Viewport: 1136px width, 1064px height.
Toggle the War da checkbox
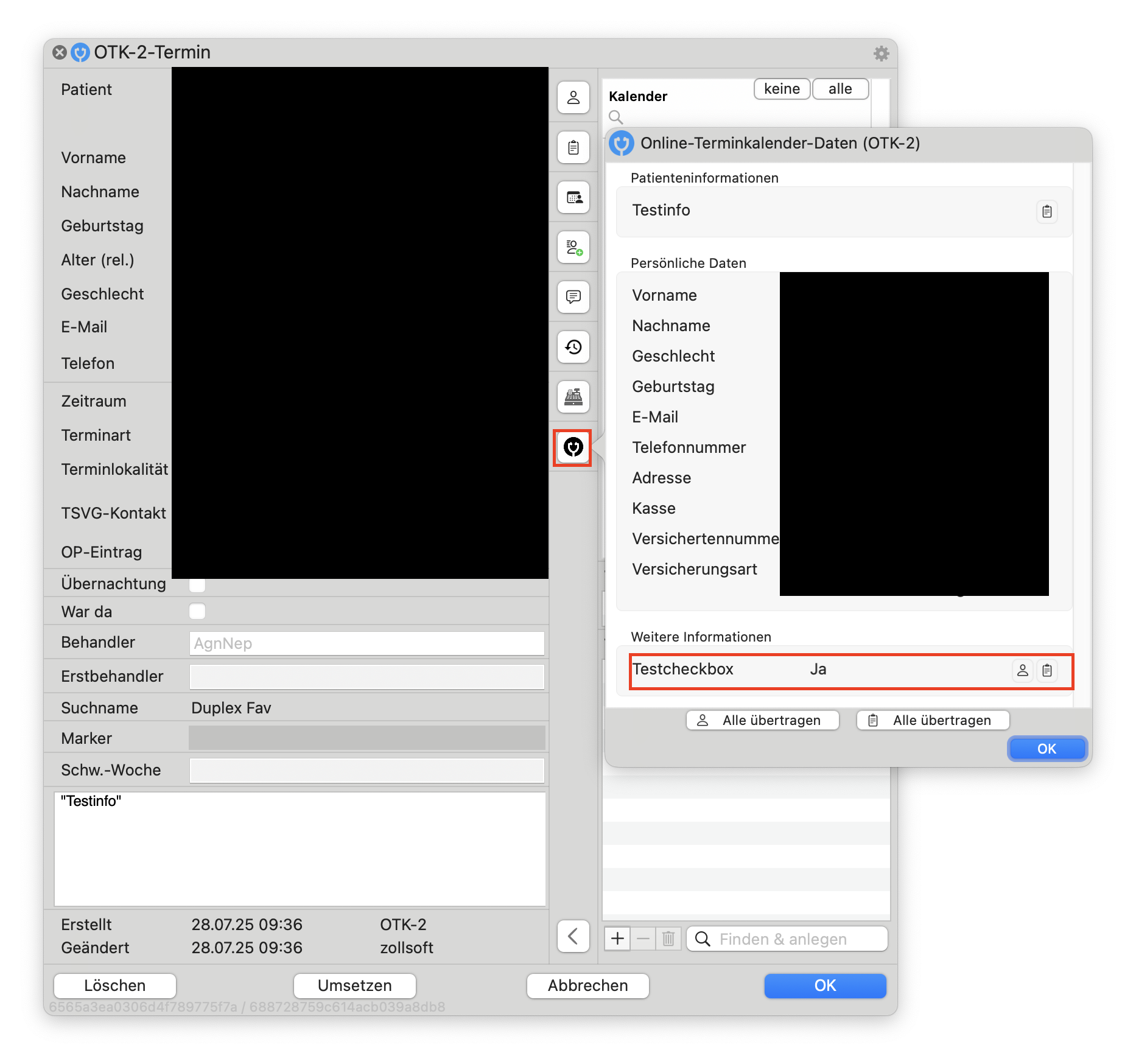pyautogui.click(x=197, y=611)
